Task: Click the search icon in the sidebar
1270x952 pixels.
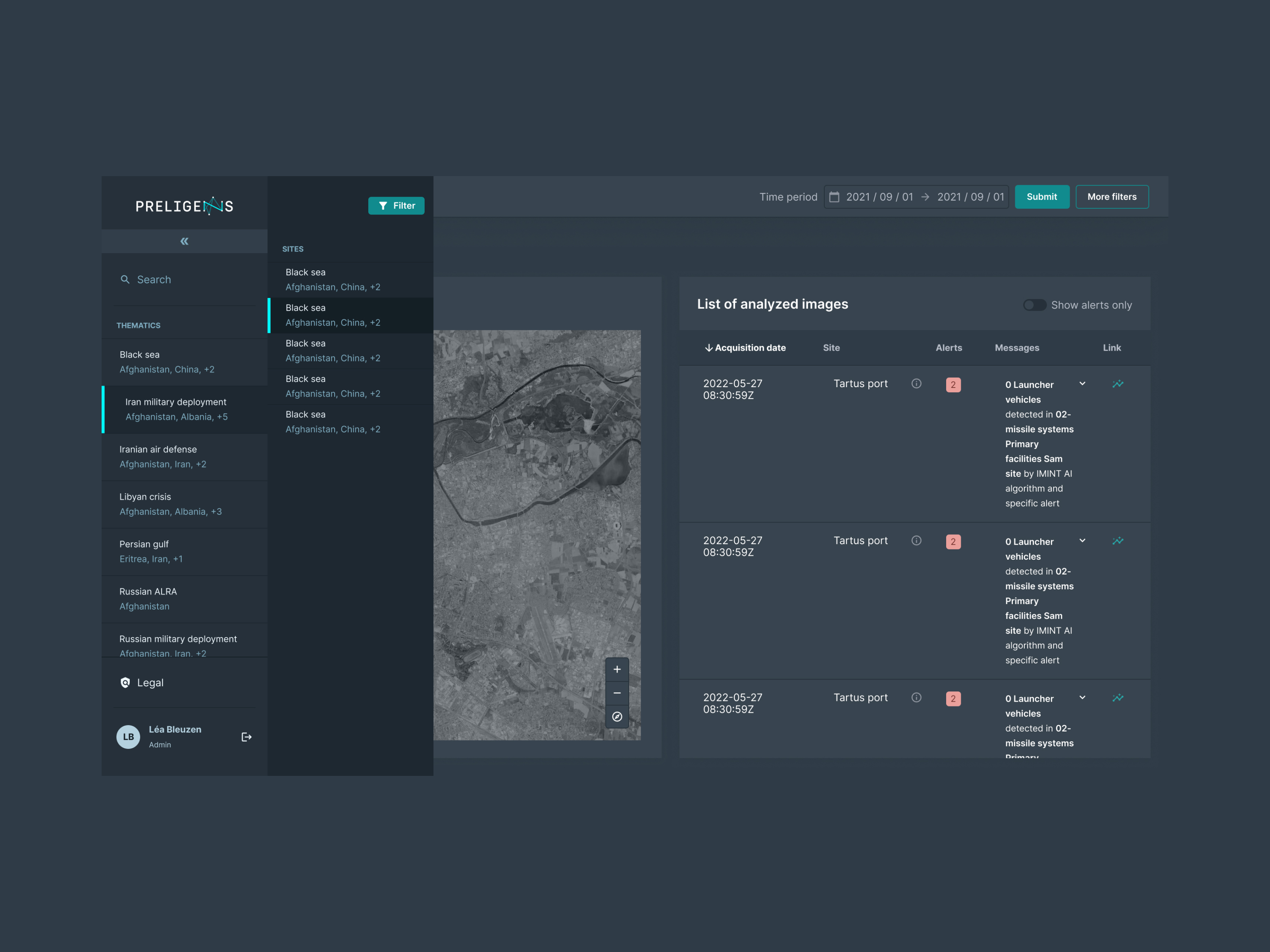Action: pyautogui.click(x=126, y=280)
